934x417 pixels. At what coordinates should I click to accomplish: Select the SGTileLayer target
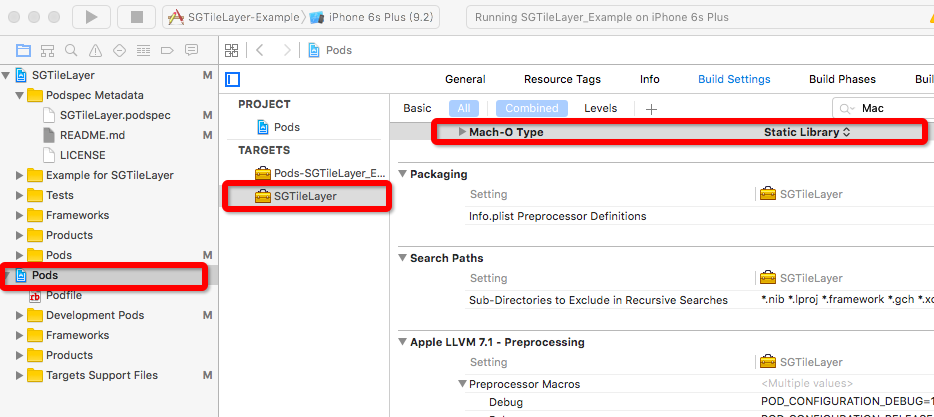[305, 196]
